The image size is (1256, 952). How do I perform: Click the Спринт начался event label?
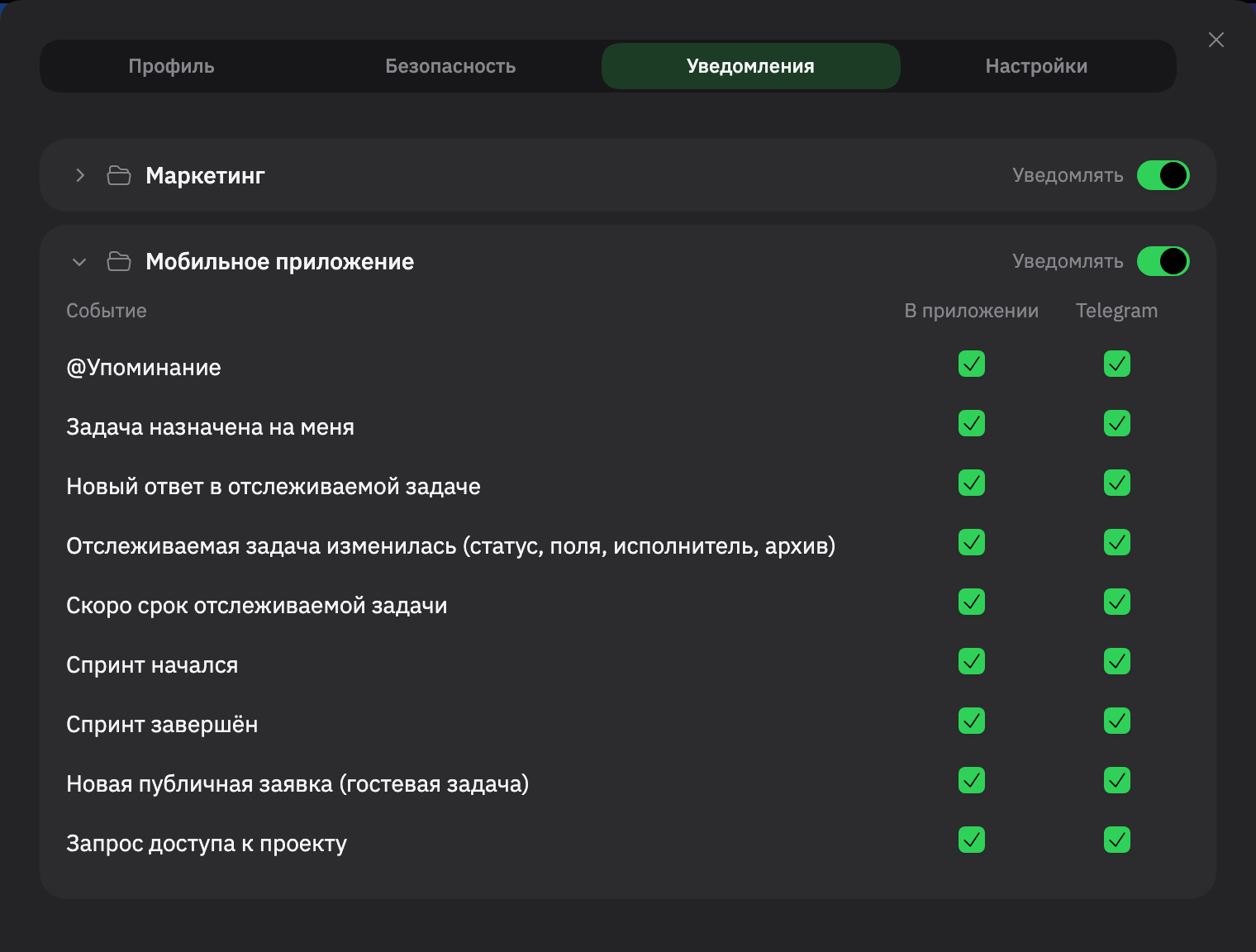coord(152,665)
